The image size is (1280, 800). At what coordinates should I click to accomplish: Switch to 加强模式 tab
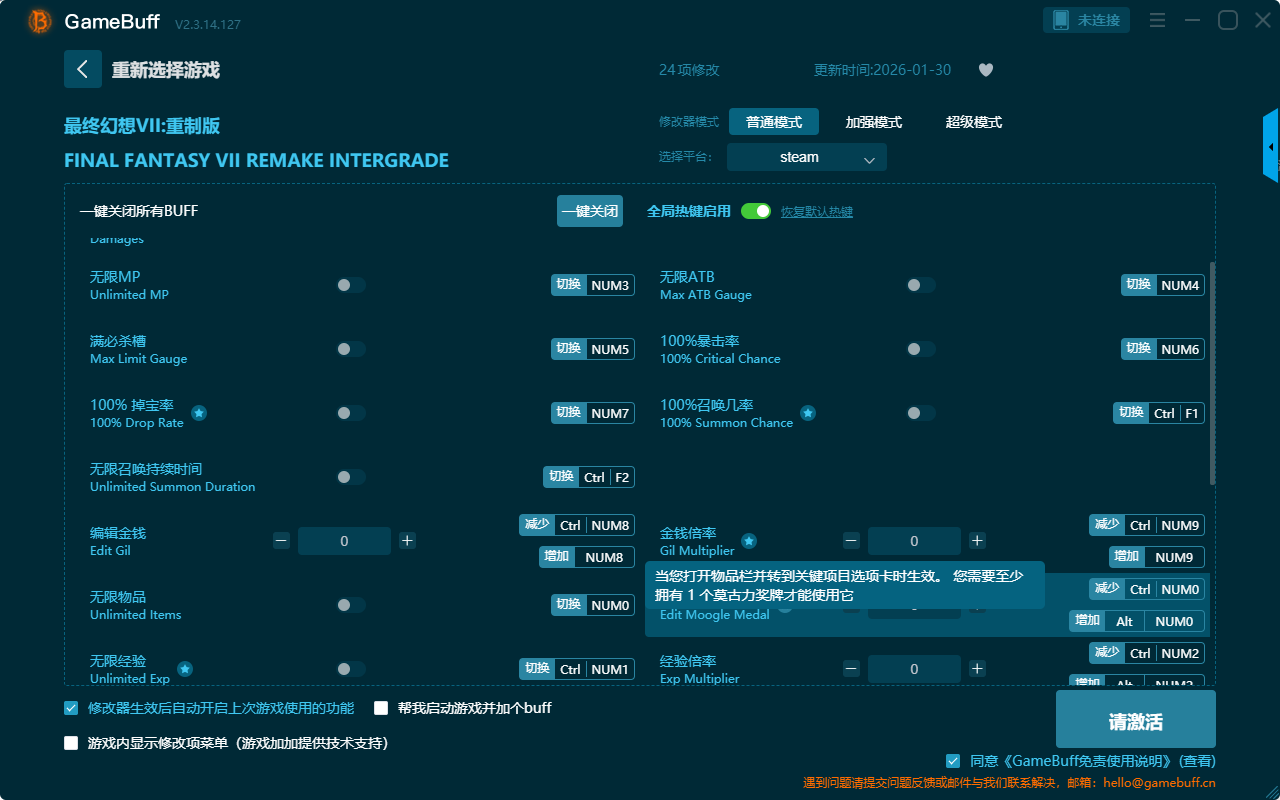(x=873, y=122)
